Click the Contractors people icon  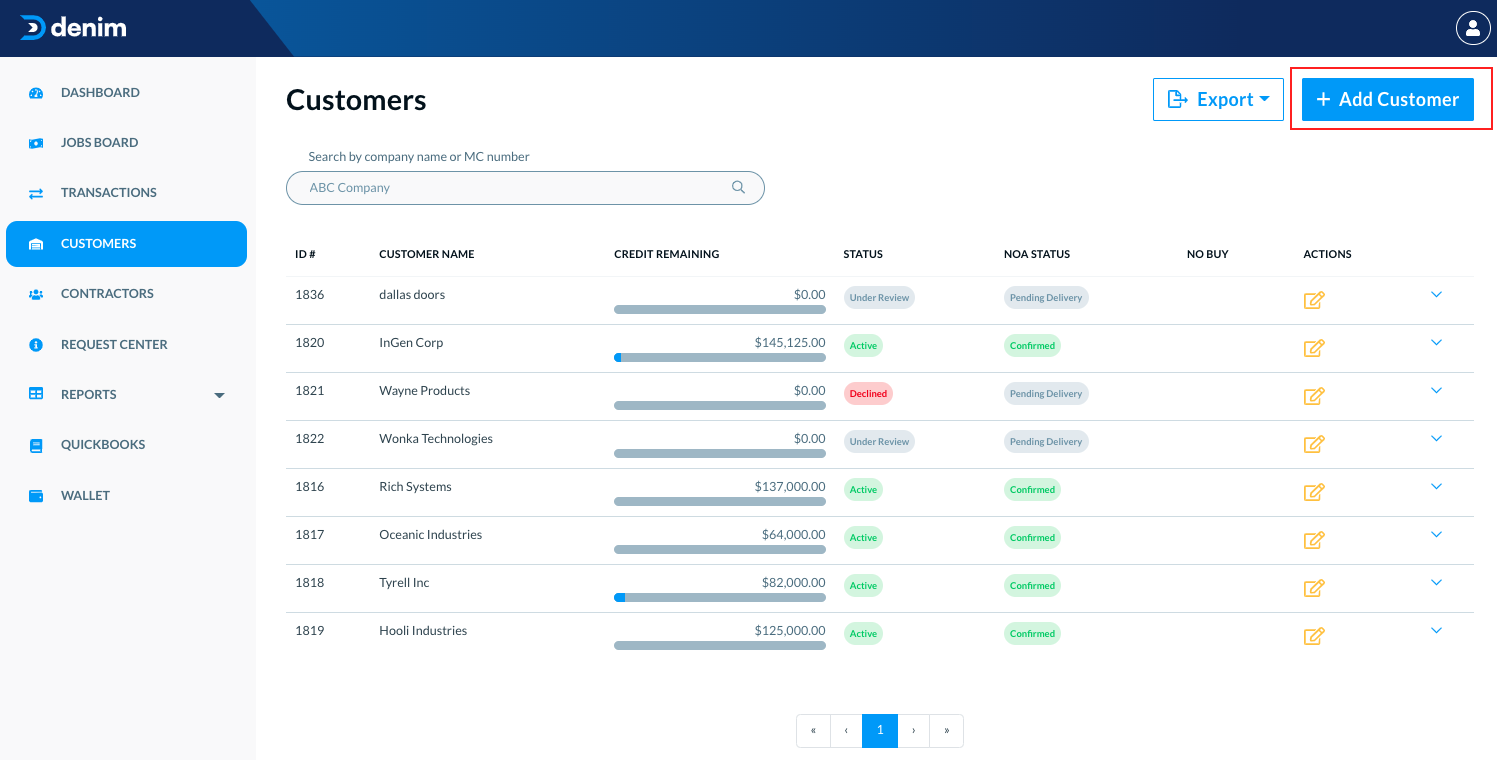36,294
